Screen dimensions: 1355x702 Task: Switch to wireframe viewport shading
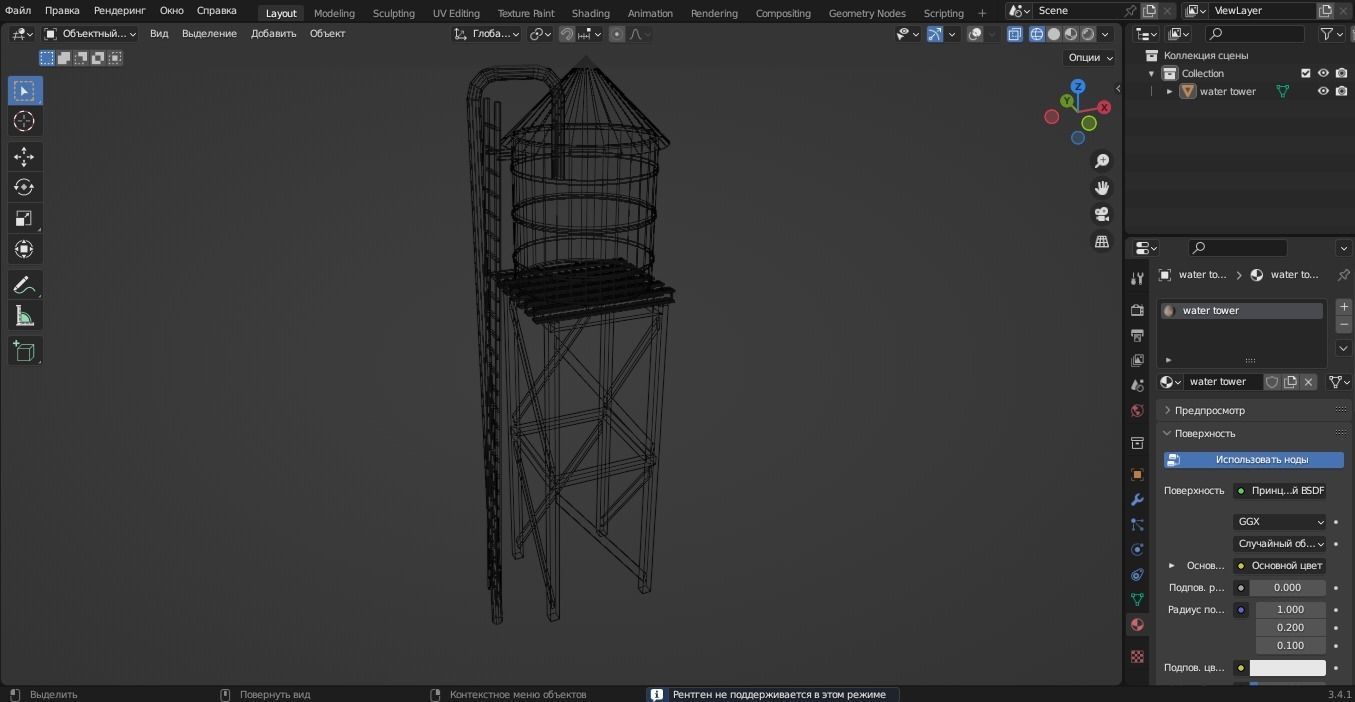pos(1037,34)
